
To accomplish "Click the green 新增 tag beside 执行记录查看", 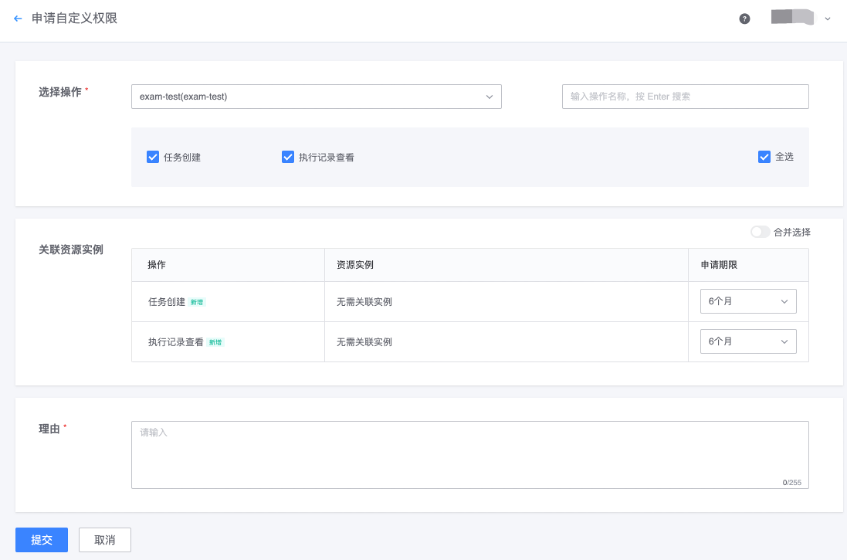I will click(215, 342).
